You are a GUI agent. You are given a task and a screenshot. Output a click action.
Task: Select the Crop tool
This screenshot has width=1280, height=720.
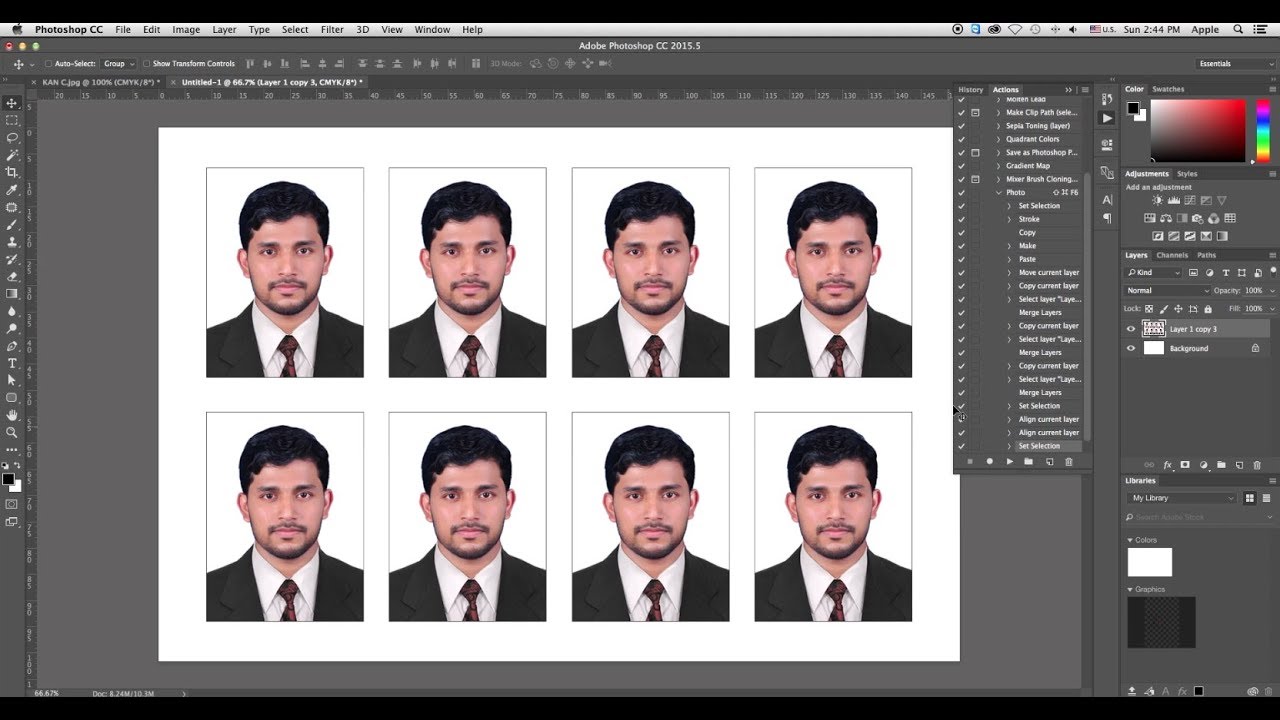click(x=12, y=172)
